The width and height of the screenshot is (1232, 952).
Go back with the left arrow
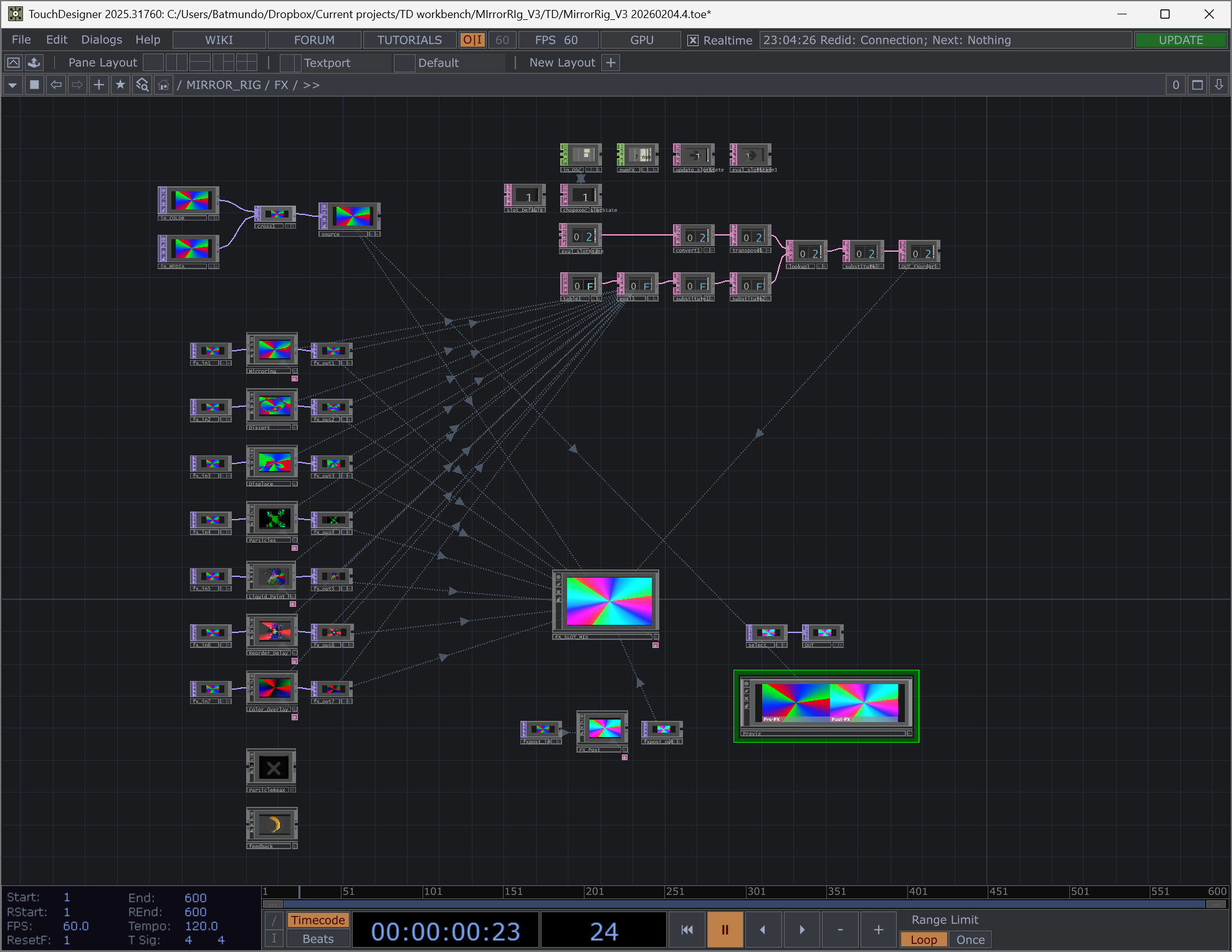point(56,85)
